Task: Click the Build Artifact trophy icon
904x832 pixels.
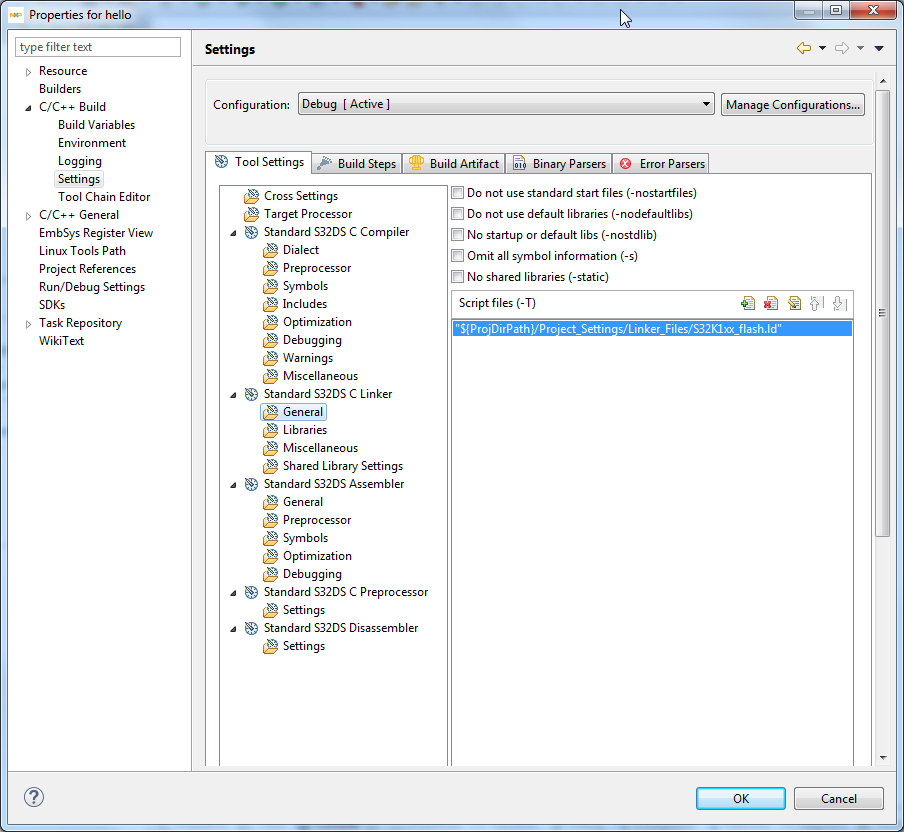Action: click(416, 163)
